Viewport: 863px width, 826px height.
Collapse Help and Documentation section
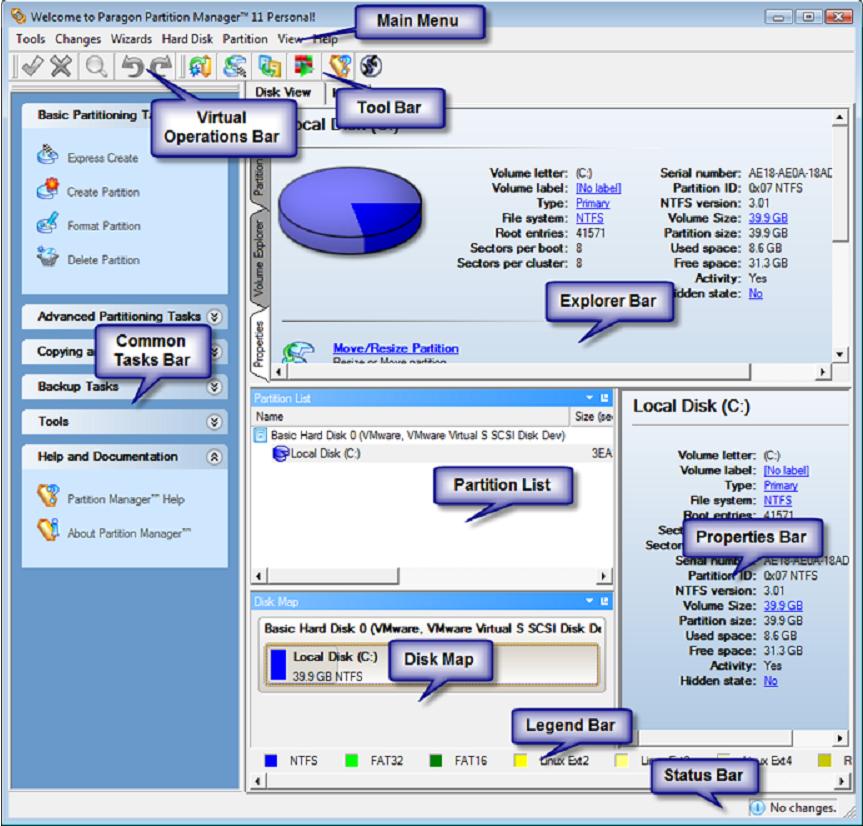tap(214, 457)
